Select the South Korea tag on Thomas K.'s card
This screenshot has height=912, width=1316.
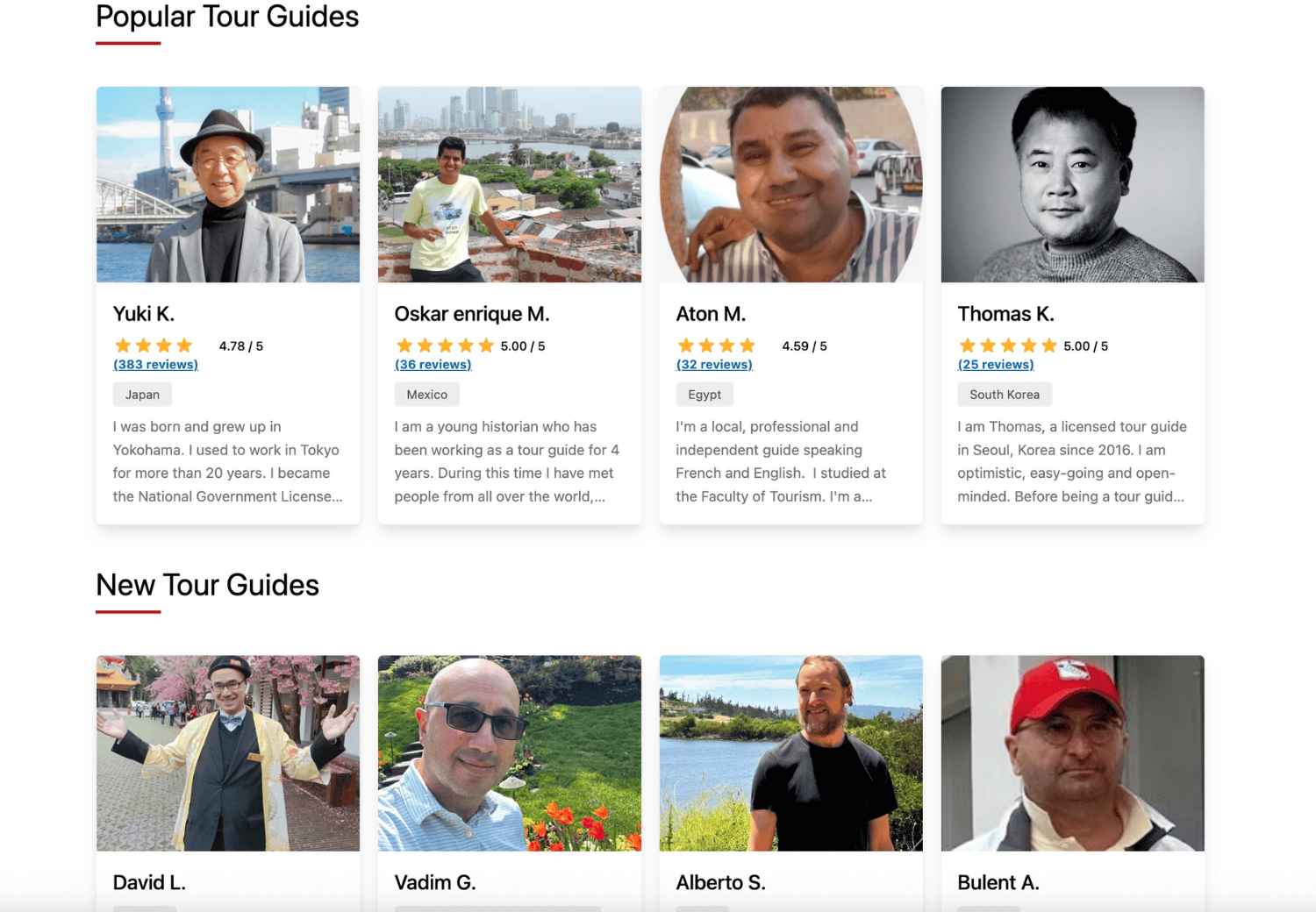[x=1005, y=394]
